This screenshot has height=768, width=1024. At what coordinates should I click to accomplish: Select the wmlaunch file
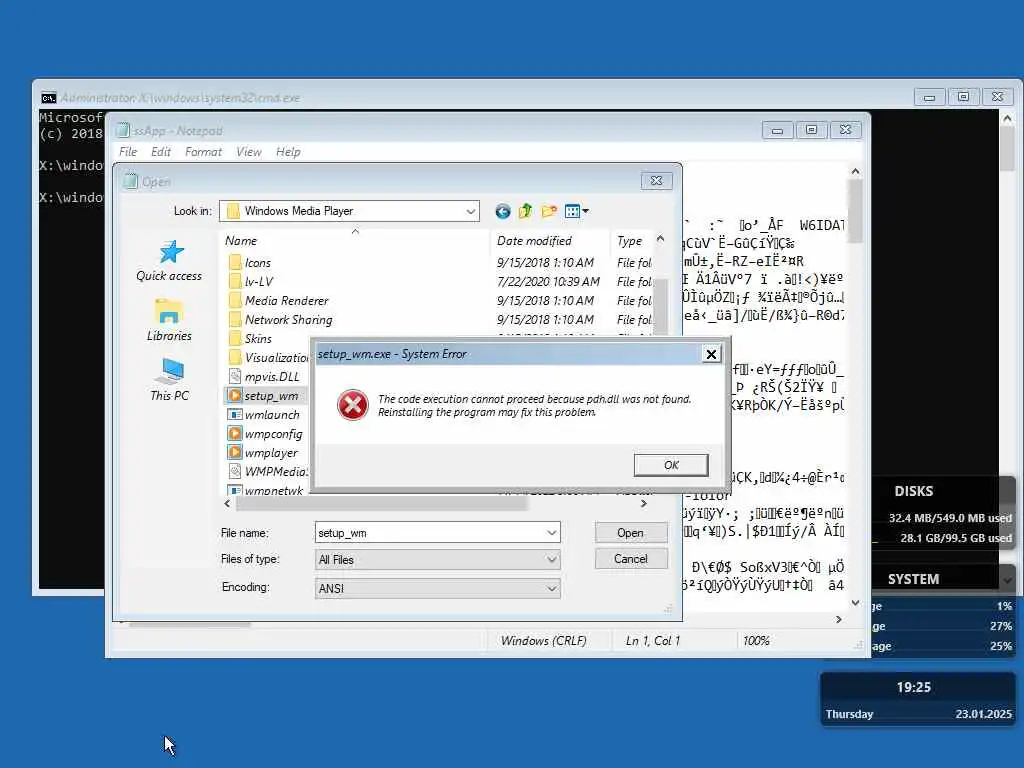tap(272, 415)
